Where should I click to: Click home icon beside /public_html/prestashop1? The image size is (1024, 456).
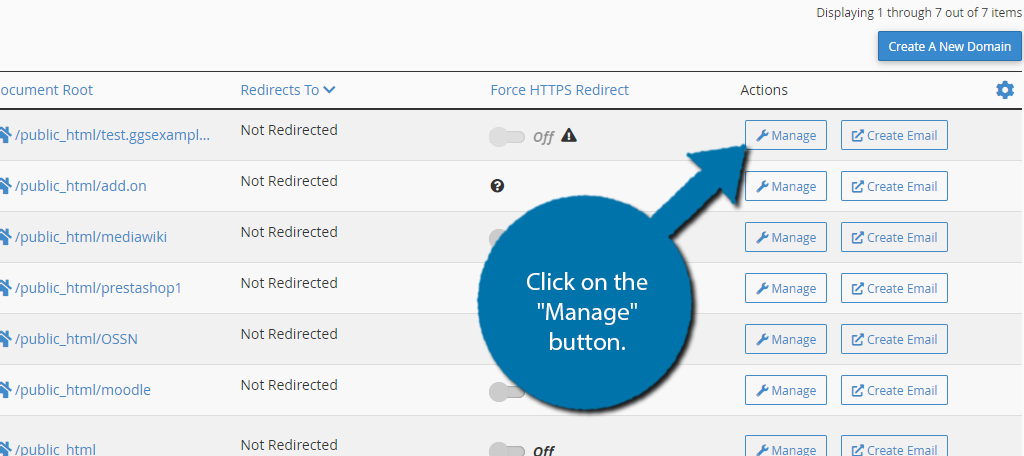pos(5,288)
